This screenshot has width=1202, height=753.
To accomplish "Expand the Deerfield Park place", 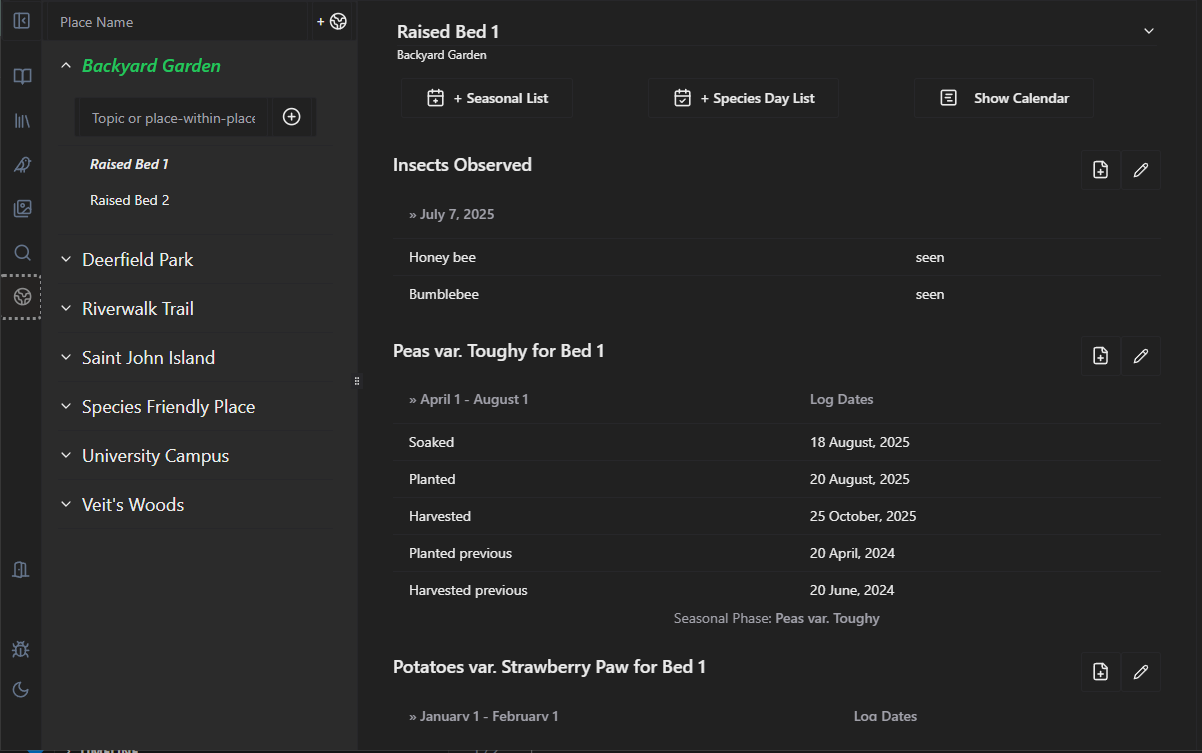I will (66, 260).
